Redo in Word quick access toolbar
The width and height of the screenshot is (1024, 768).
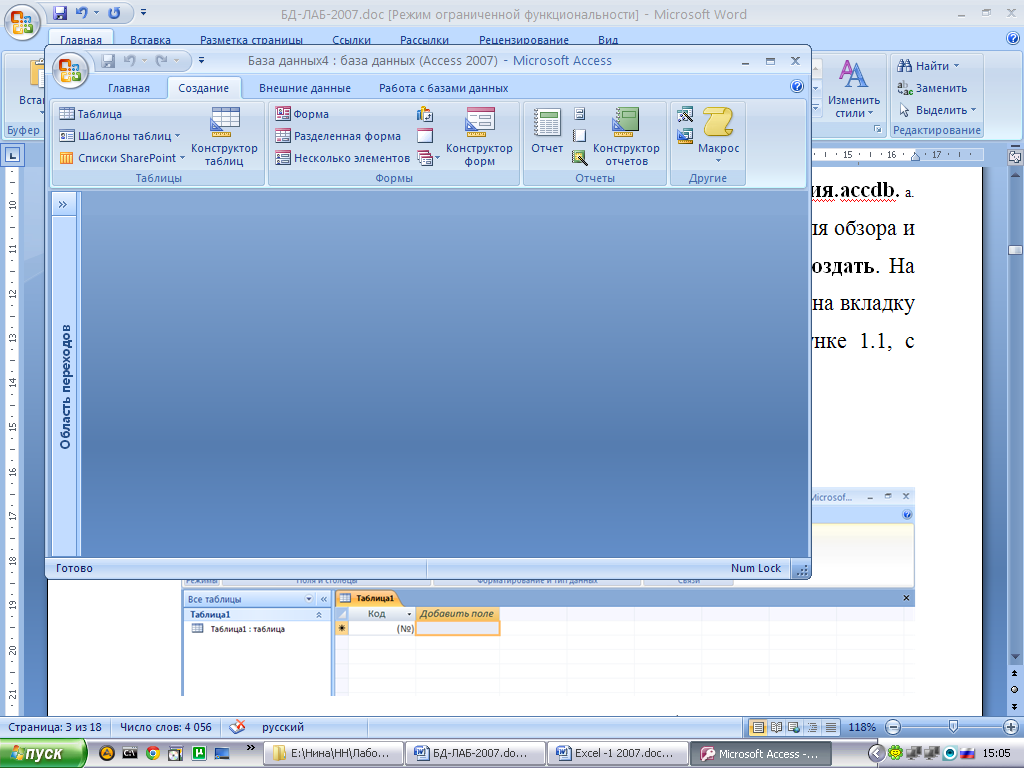(114, 12)
